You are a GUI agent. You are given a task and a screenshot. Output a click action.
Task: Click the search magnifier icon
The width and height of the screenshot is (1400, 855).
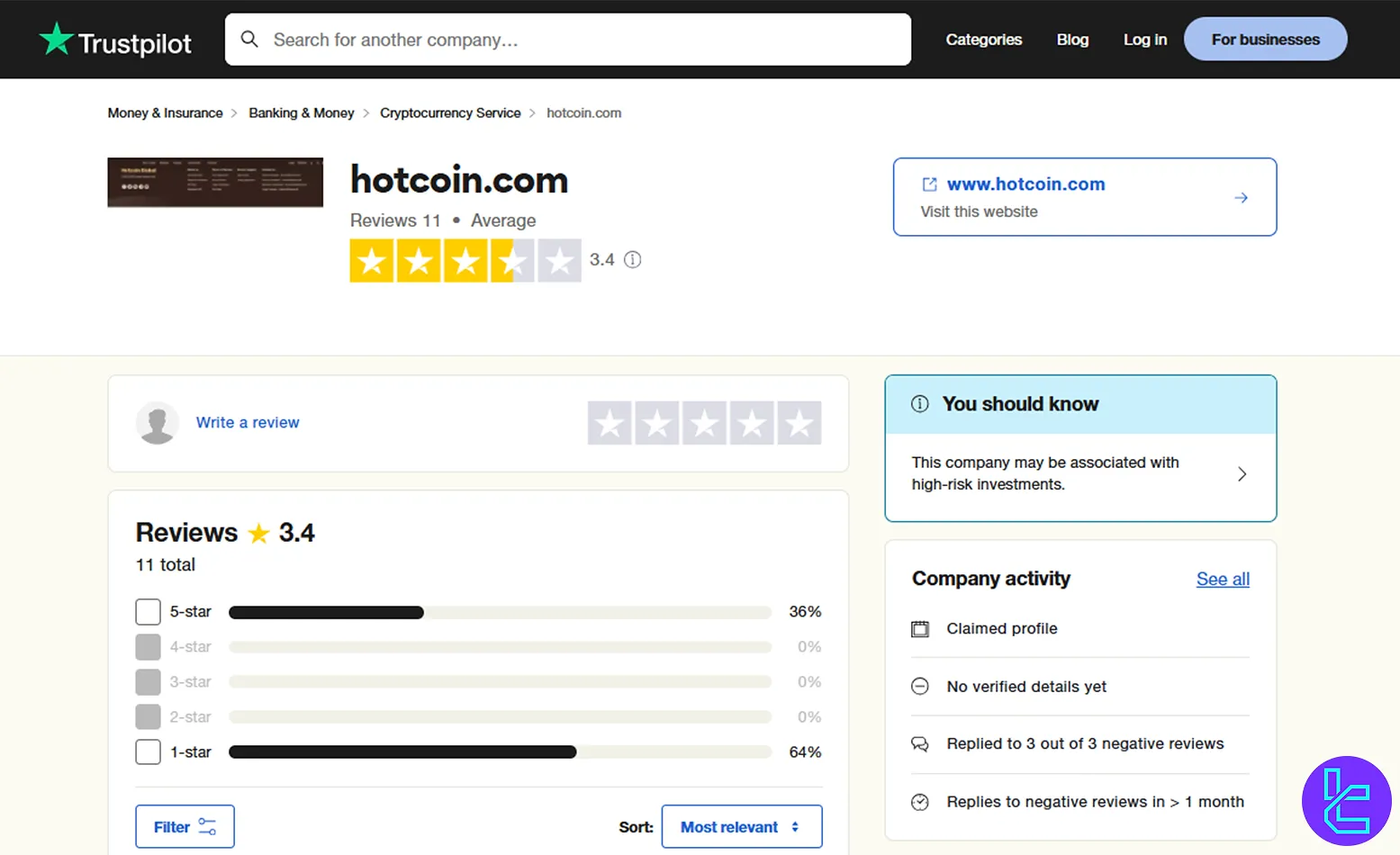(x=249, y=40)
